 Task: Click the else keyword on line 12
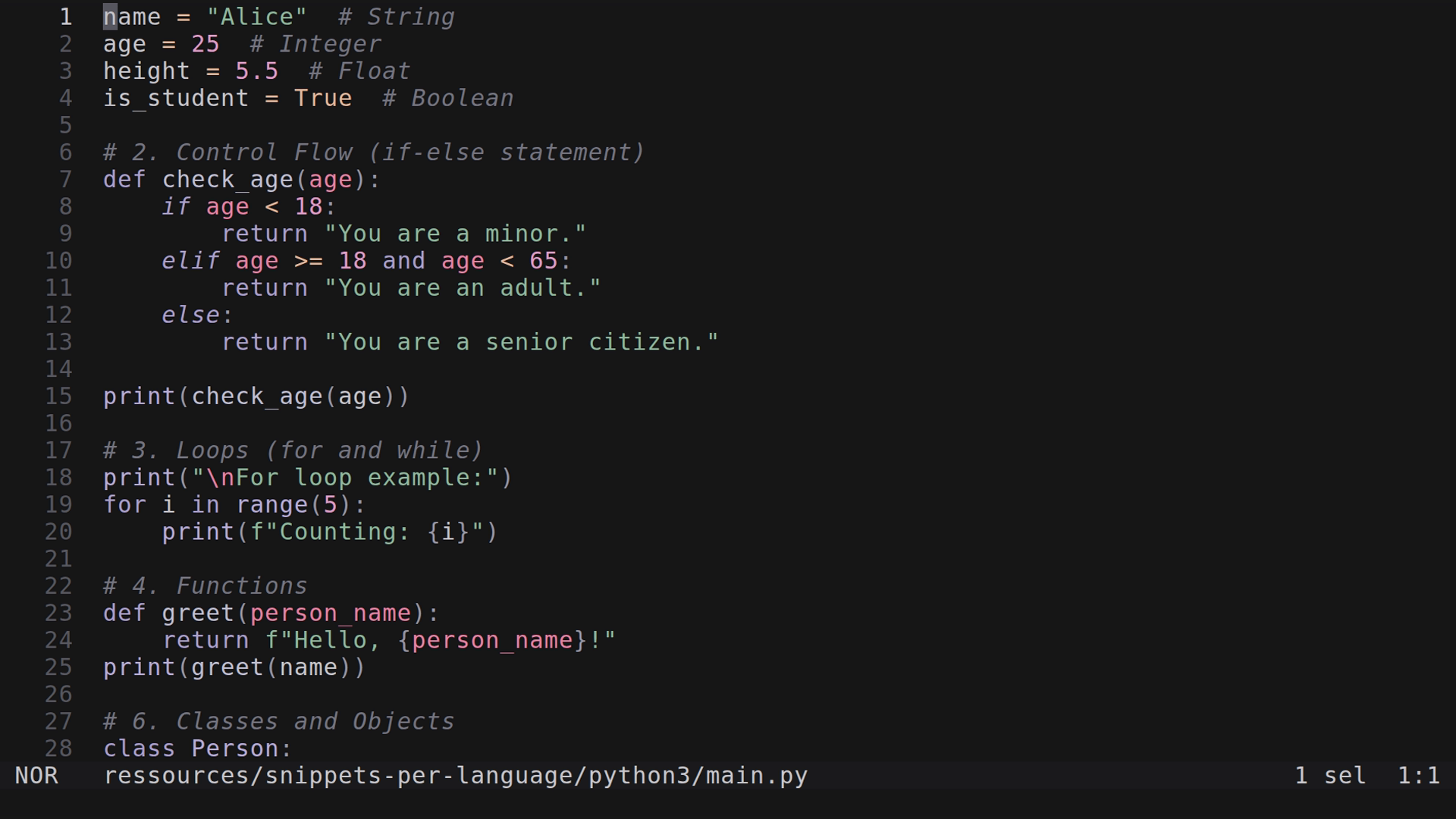190,315
